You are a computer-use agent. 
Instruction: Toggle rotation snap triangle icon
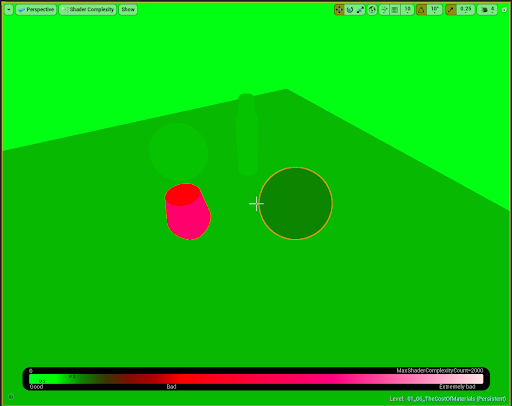pyautogui.click(x=421, y=10)
